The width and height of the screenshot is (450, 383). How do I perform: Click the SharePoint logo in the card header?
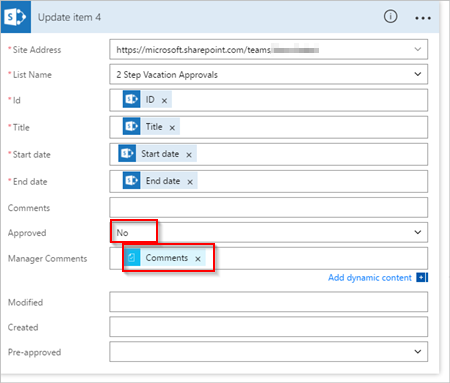point(16,17)
